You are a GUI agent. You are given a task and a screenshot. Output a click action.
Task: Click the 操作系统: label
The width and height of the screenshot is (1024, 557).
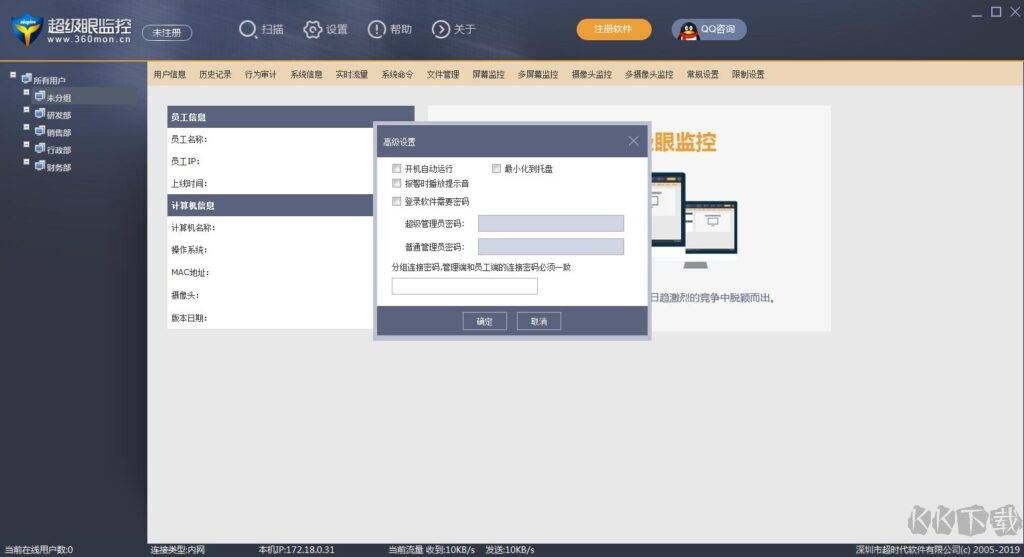(x=189, y=249)
